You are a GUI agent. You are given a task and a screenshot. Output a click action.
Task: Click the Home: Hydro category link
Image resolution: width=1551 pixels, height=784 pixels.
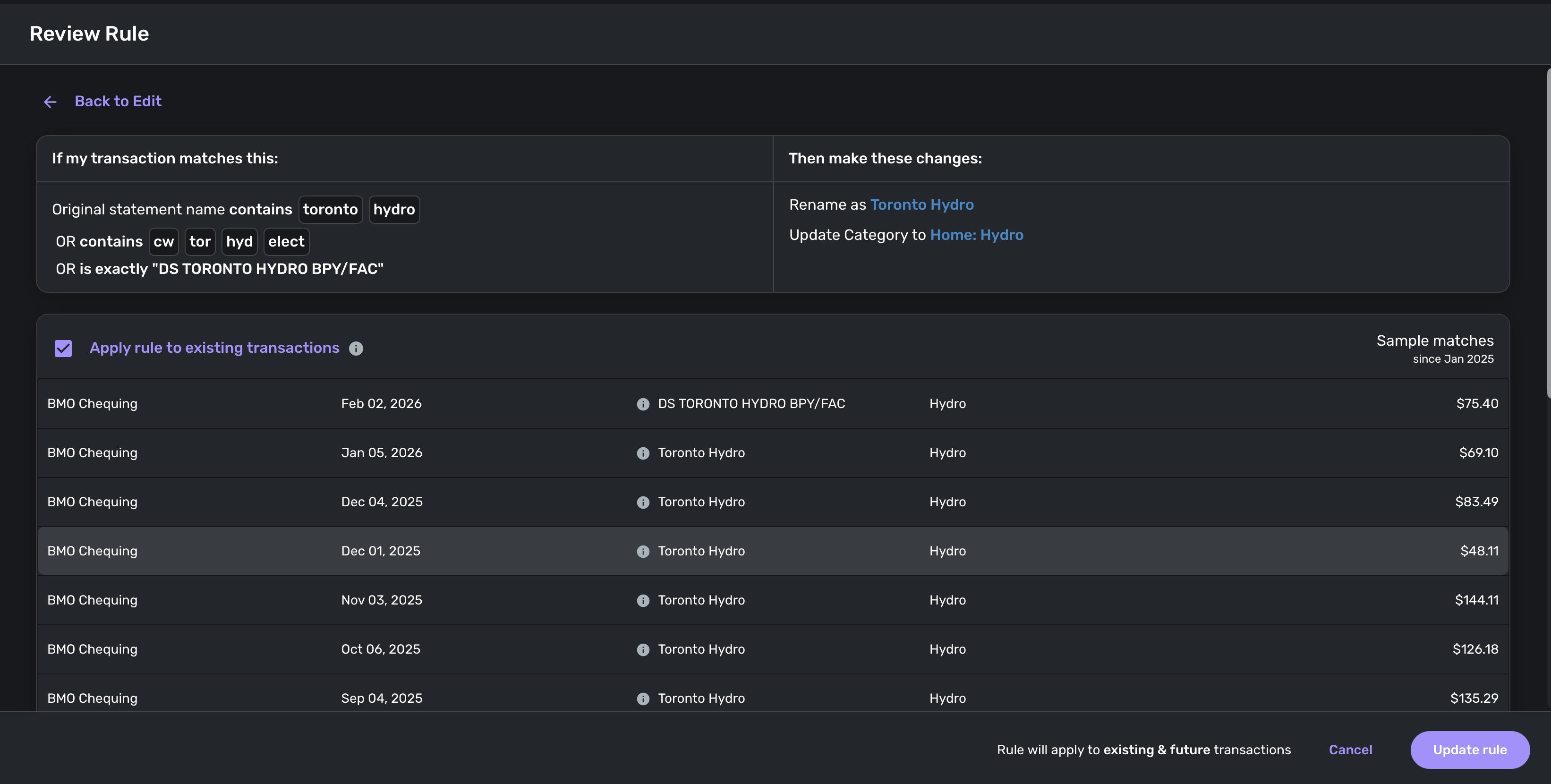point(976,235)
